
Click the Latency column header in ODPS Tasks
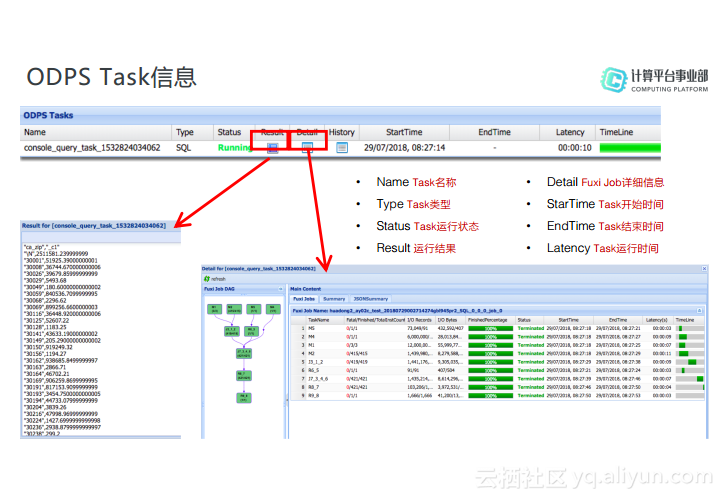tap(567, 133)
